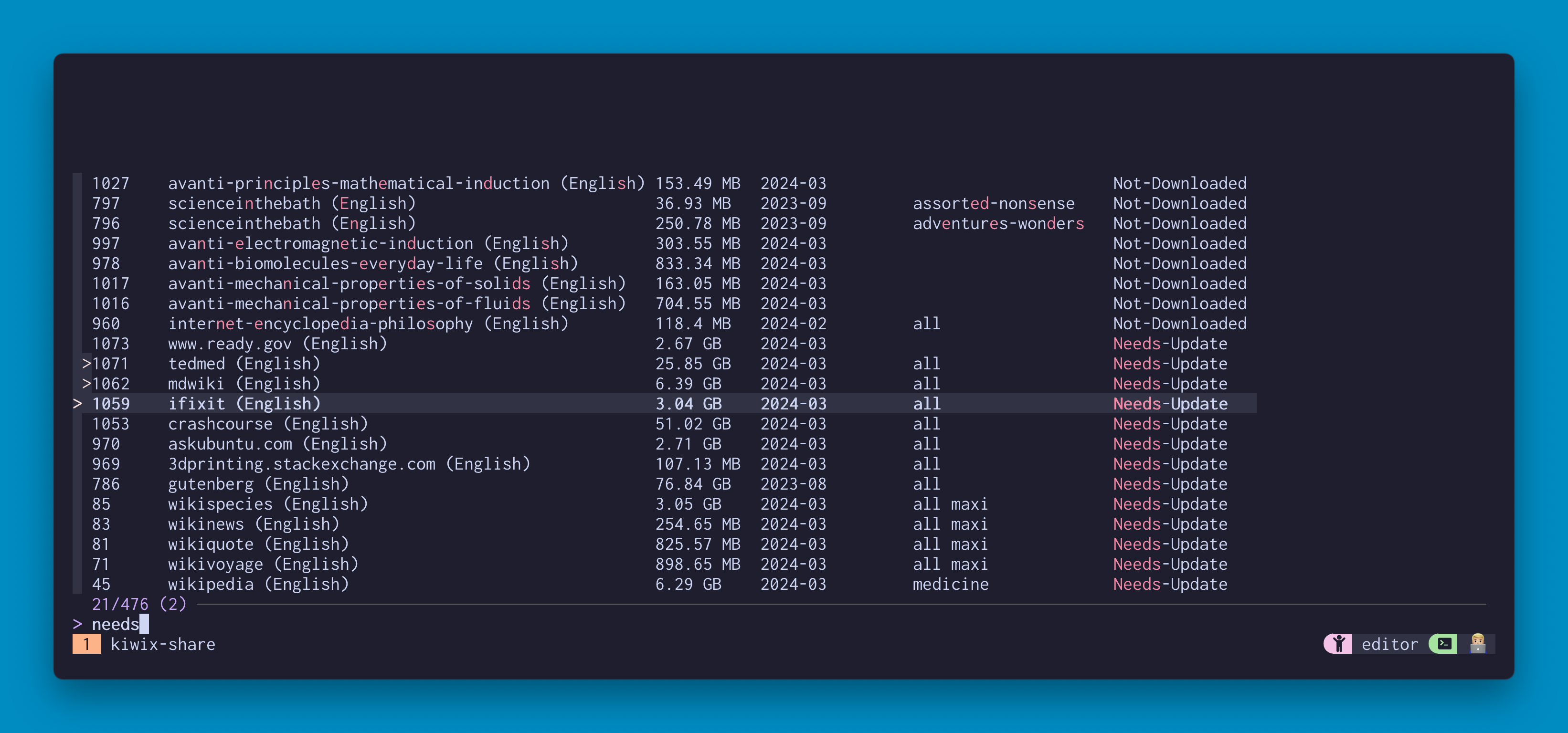Screen dimensions: 1568x733
Task: Select the avanti-mechanical-properties-of-solids row
Action: tap(665, 283)
